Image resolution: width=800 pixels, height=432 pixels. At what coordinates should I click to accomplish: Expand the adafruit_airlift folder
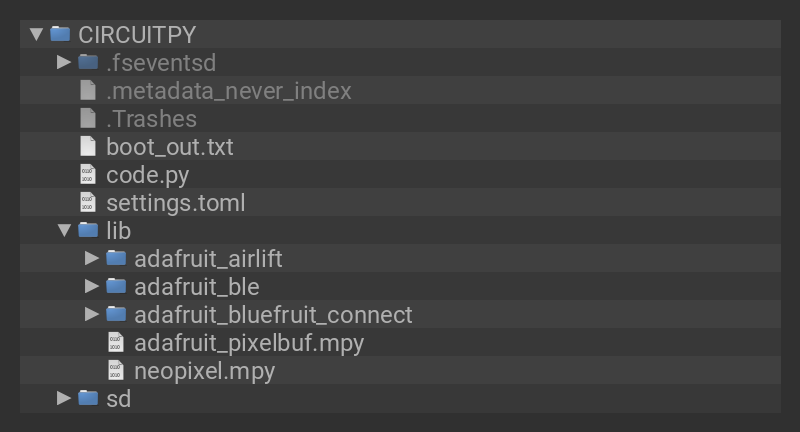pyautogui.click(x=92, y=258)
